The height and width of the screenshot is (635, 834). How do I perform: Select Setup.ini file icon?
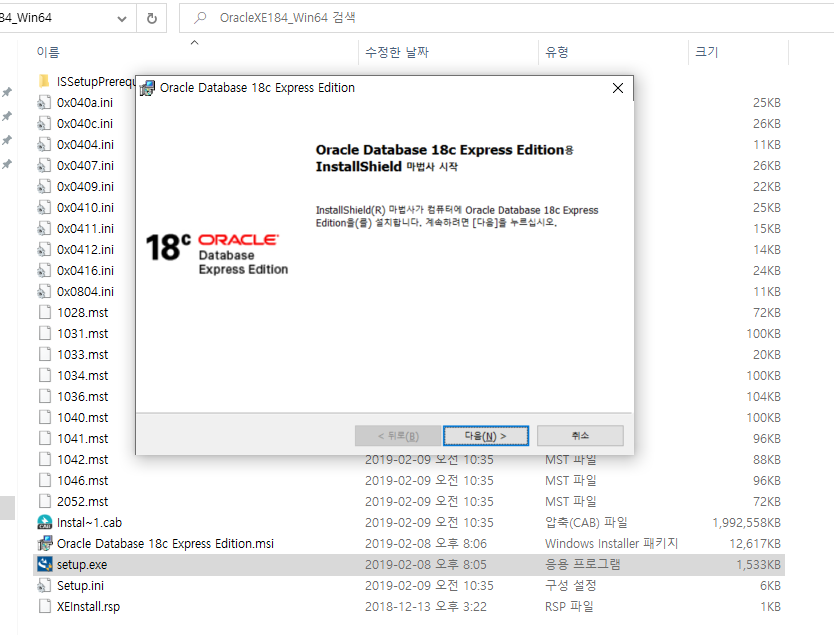[x=45, y=586]
